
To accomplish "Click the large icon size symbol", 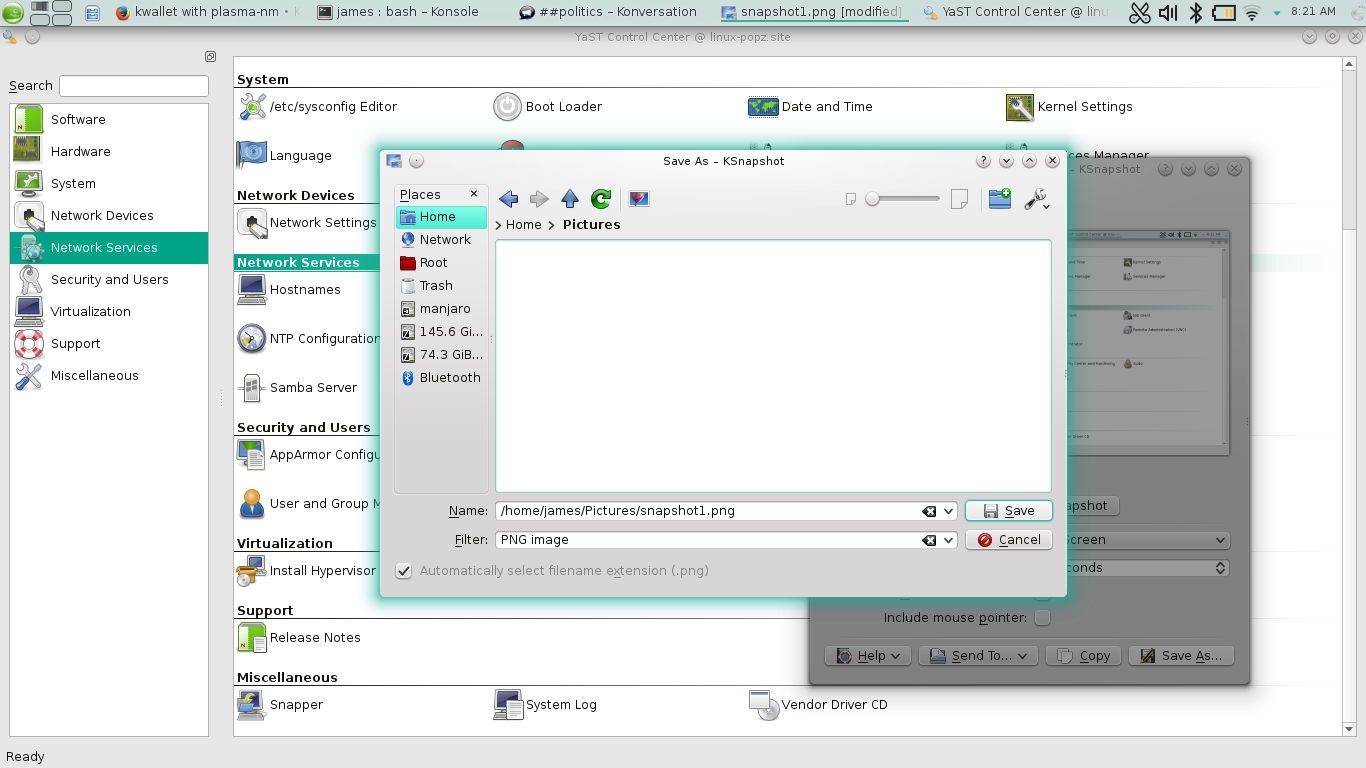I will pos(959,199).
